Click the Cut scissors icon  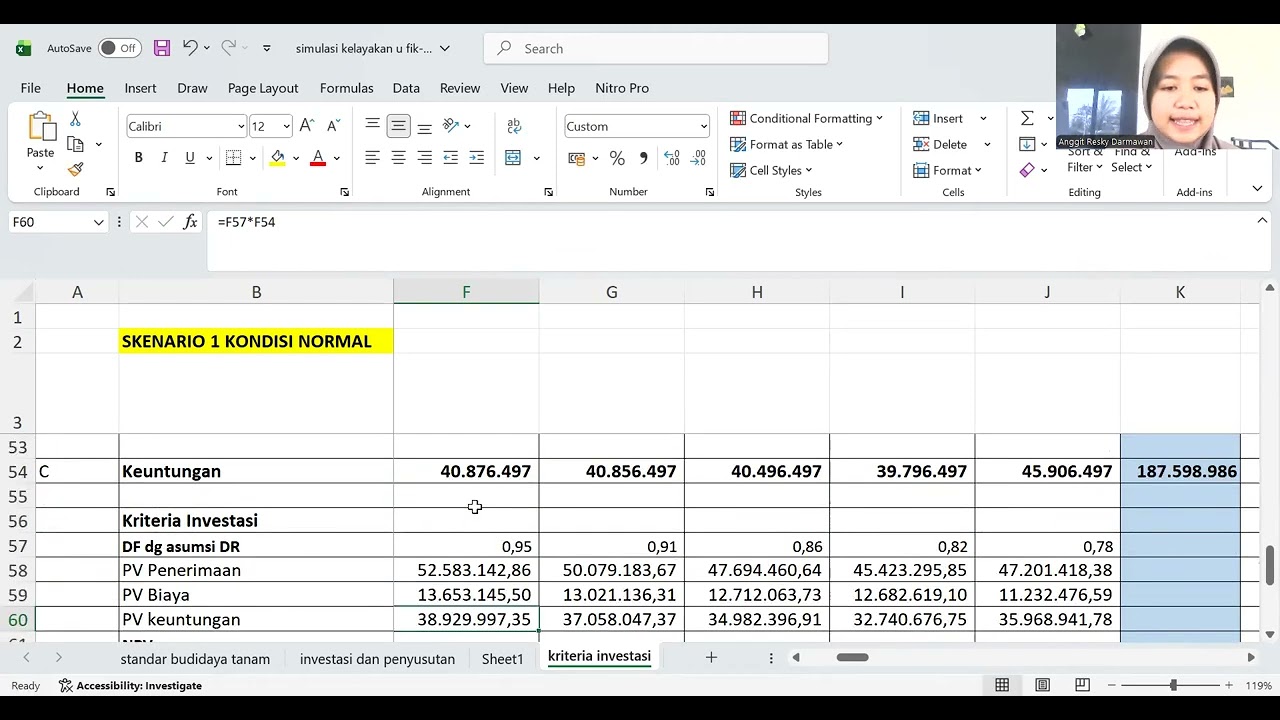pos(75,119)
